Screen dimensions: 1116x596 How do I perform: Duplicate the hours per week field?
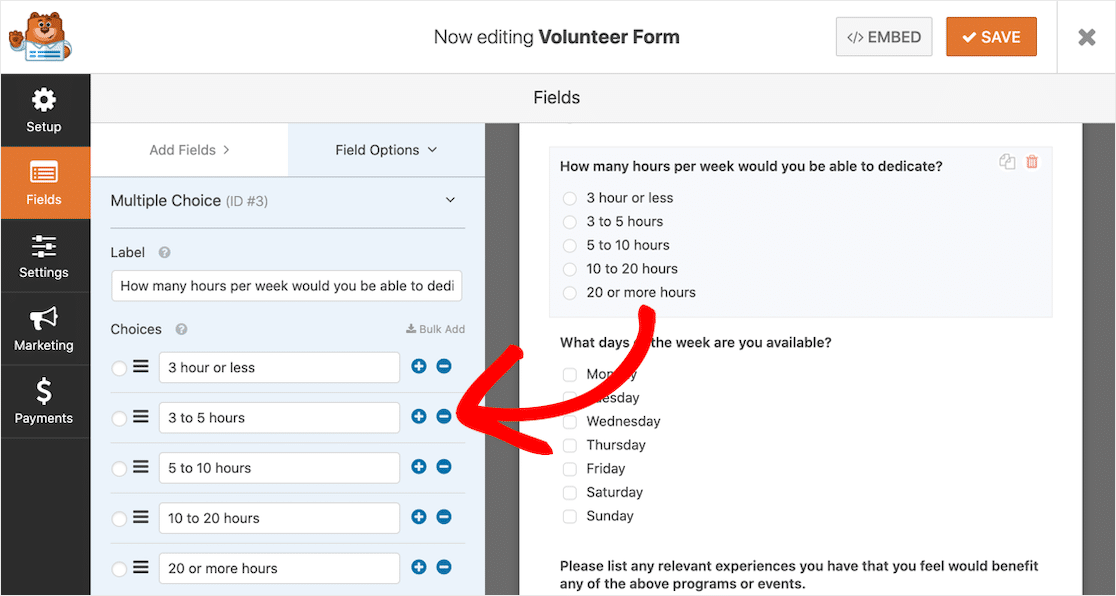click(x=1006, y=162)
